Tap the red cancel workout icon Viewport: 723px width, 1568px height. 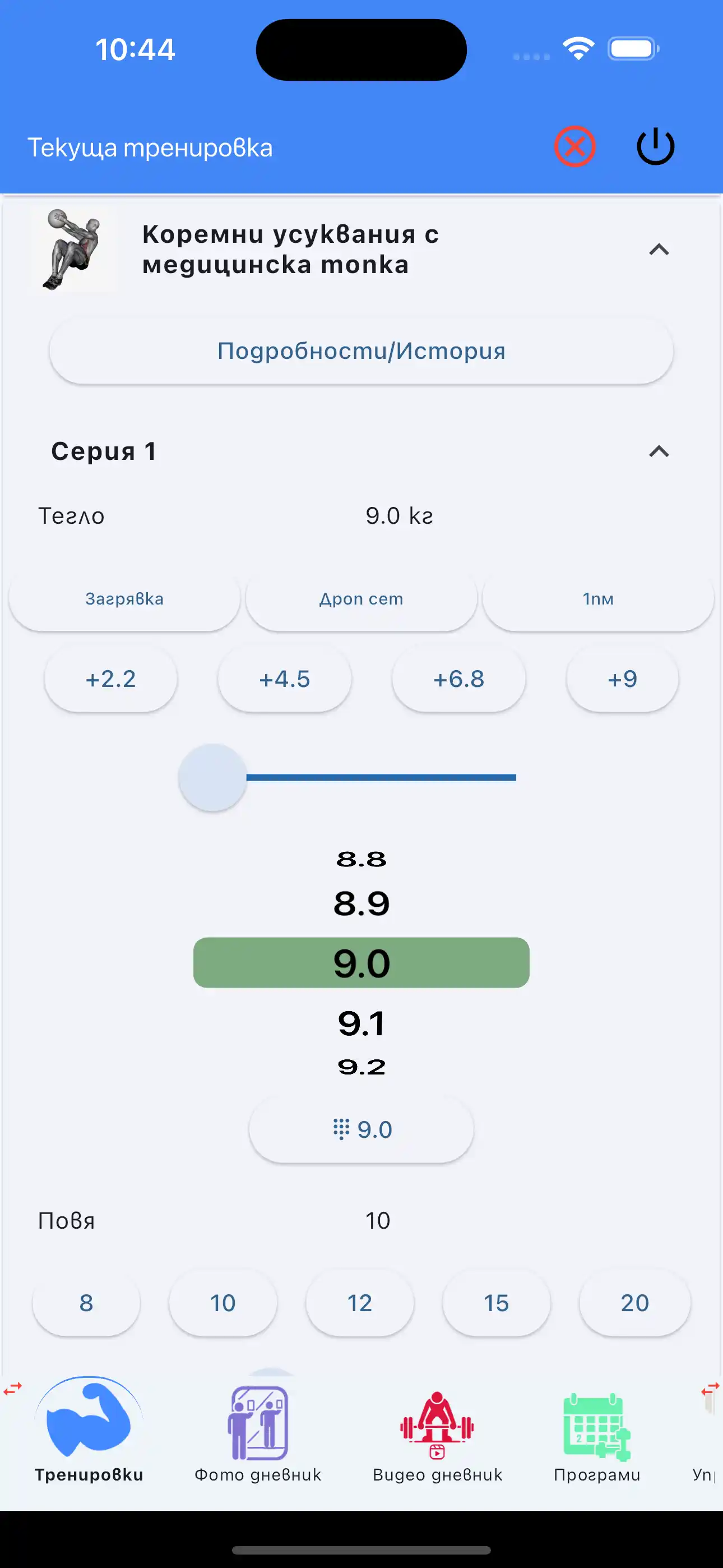[574, 147]
